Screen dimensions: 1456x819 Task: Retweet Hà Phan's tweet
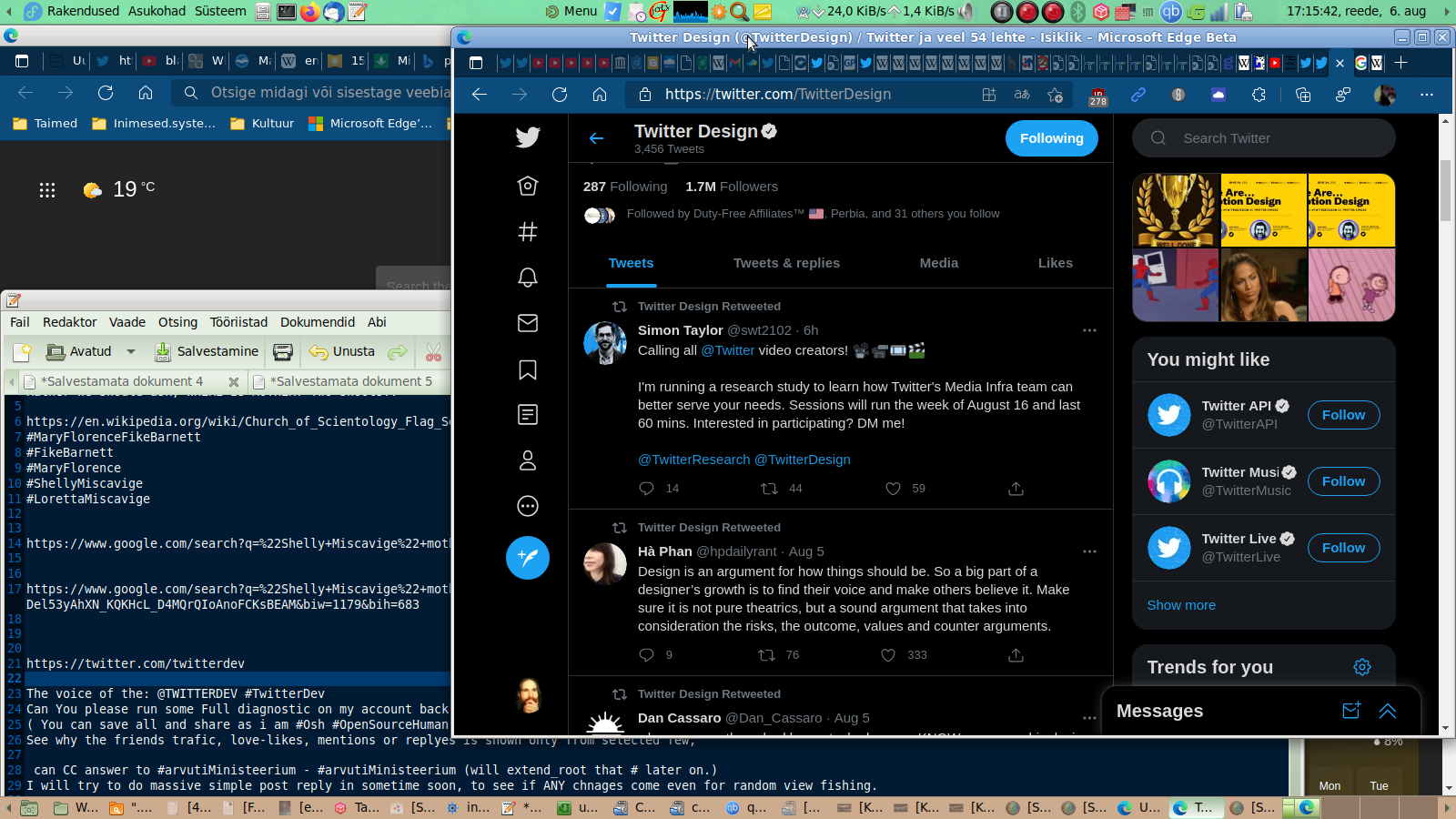click(x=767, y=655)
